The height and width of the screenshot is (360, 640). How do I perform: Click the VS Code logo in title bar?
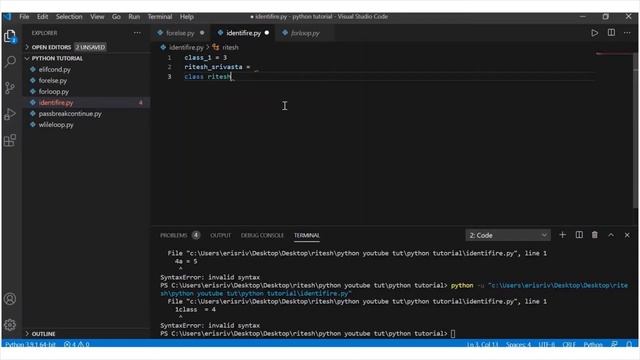point(8,17)
